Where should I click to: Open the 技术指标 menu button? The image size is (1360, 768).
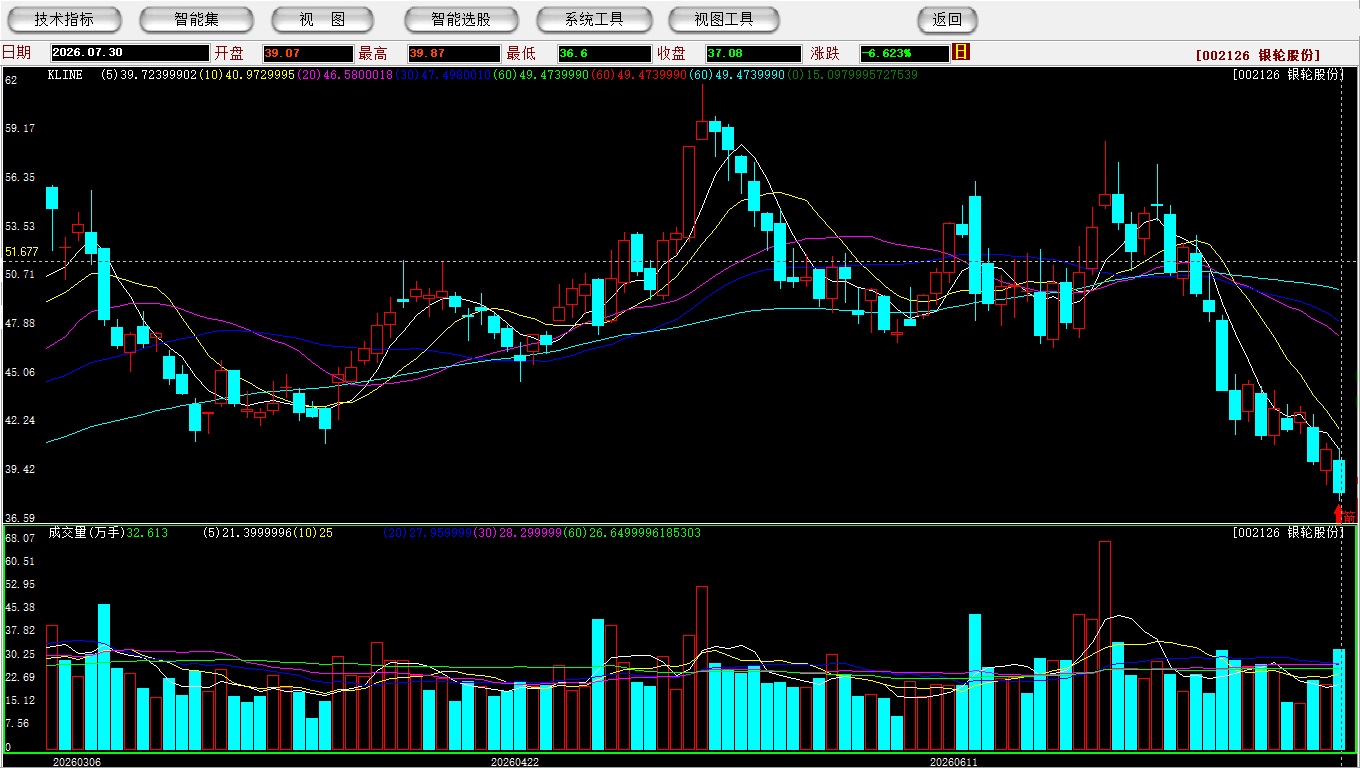click(64, 19)
